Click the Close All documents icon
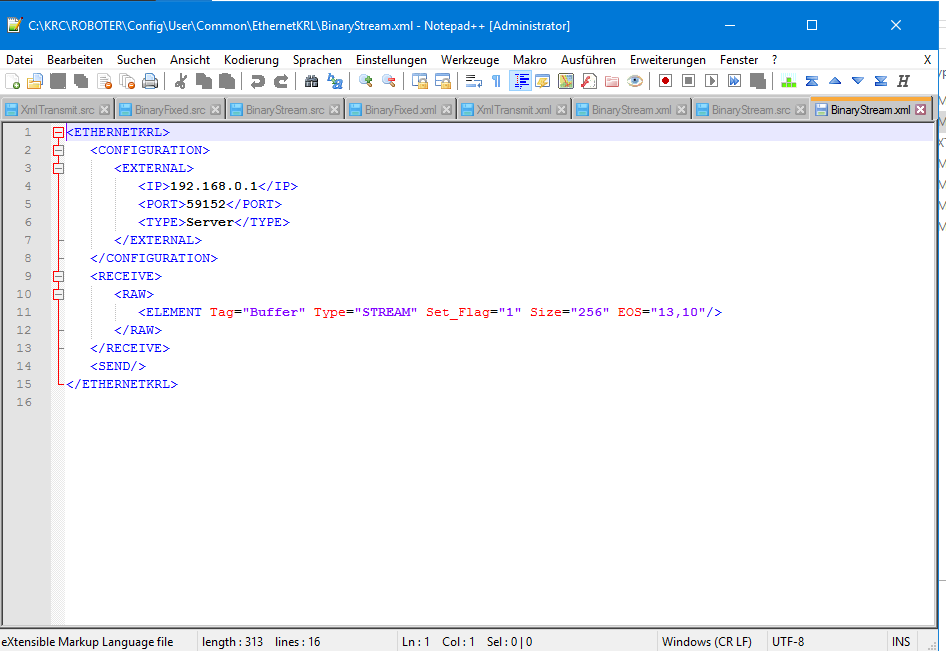946x651 pixels. [x=127, y=81]
